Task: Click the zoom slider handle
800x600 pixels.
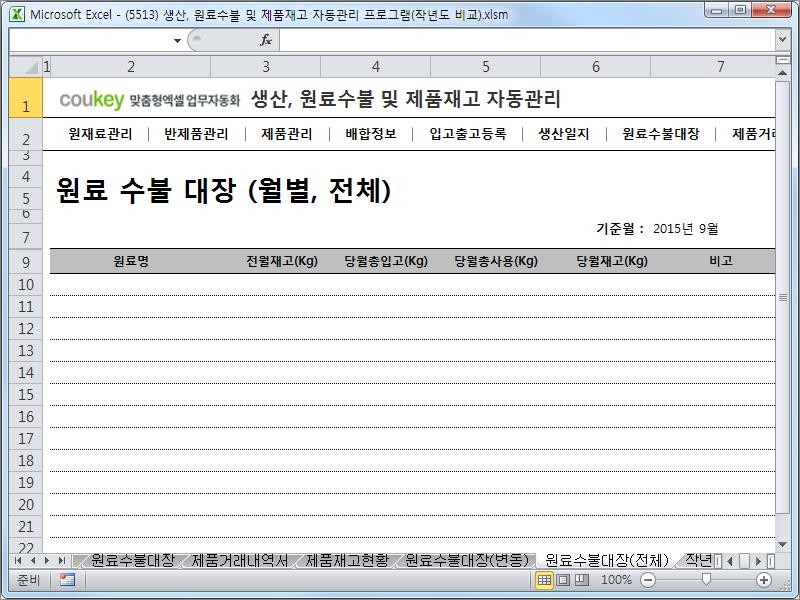Action: 706,579
